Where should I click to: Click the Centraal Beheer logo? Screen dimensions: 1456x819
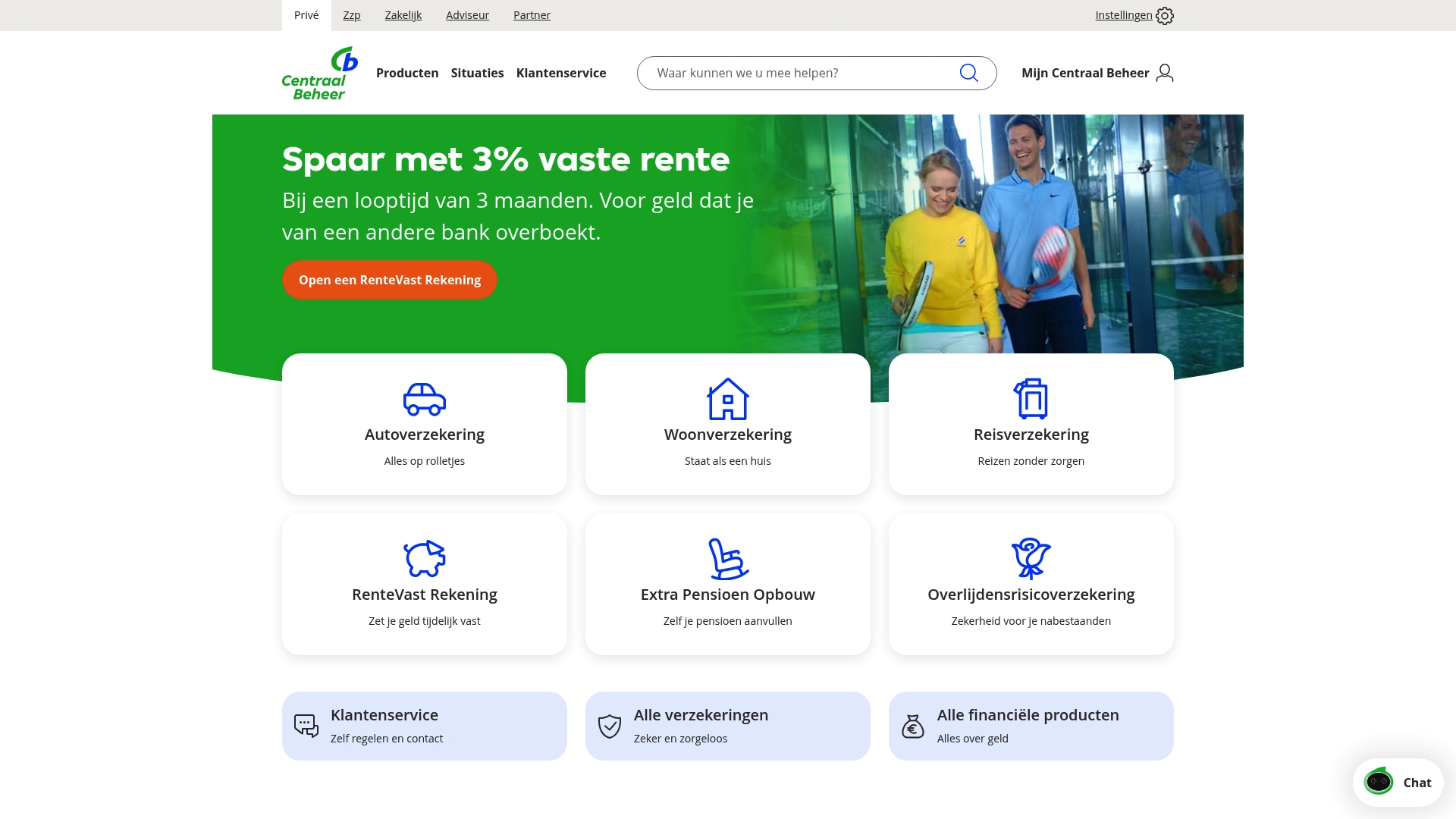[x=318, y=73]
